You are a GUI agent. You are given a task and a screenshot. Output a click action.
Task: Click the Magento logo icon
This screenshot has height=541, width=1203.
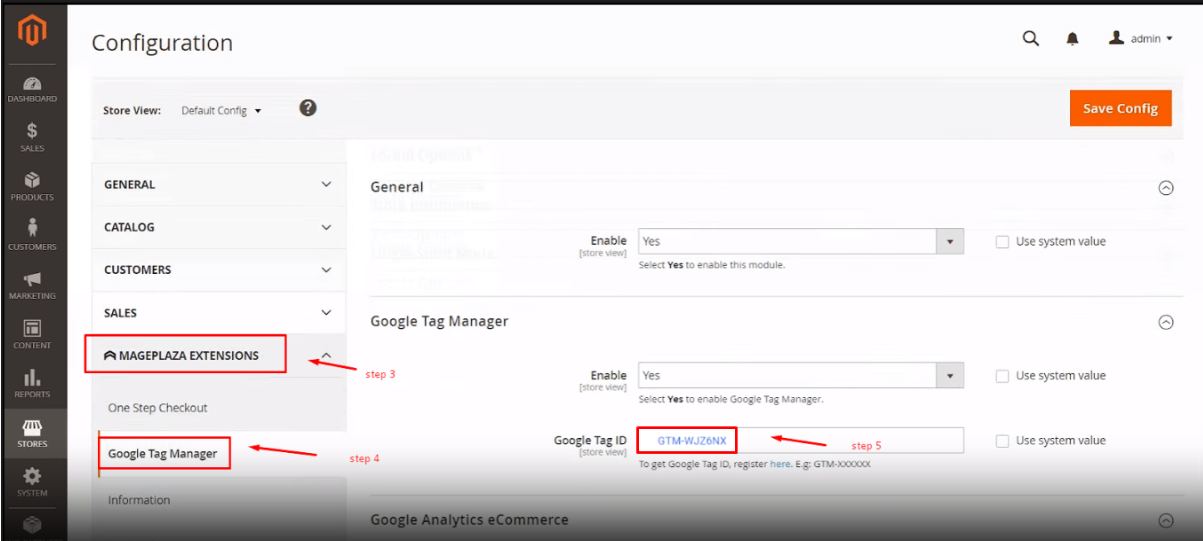click(x=33, y=32)
